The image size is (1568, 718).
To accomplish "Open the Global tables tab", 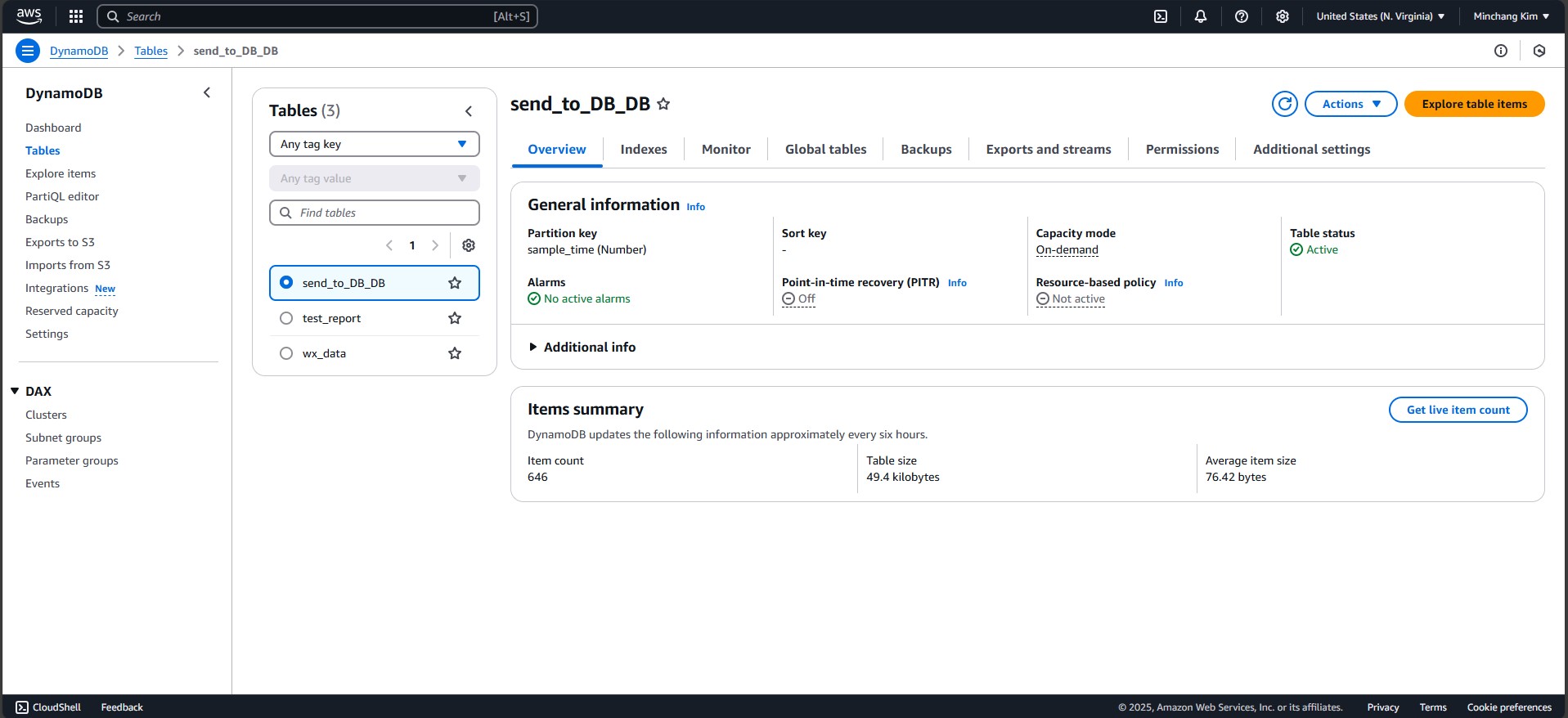I will click(x=826, y=150).
